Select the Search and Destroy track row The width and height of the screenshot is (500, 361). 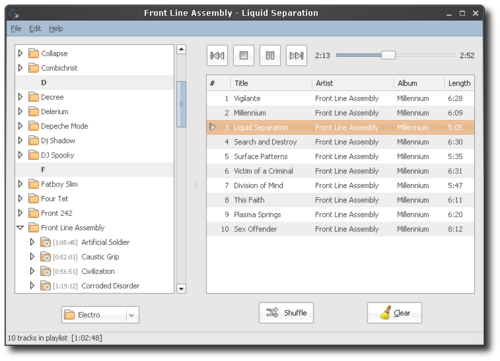coord(340,142)
